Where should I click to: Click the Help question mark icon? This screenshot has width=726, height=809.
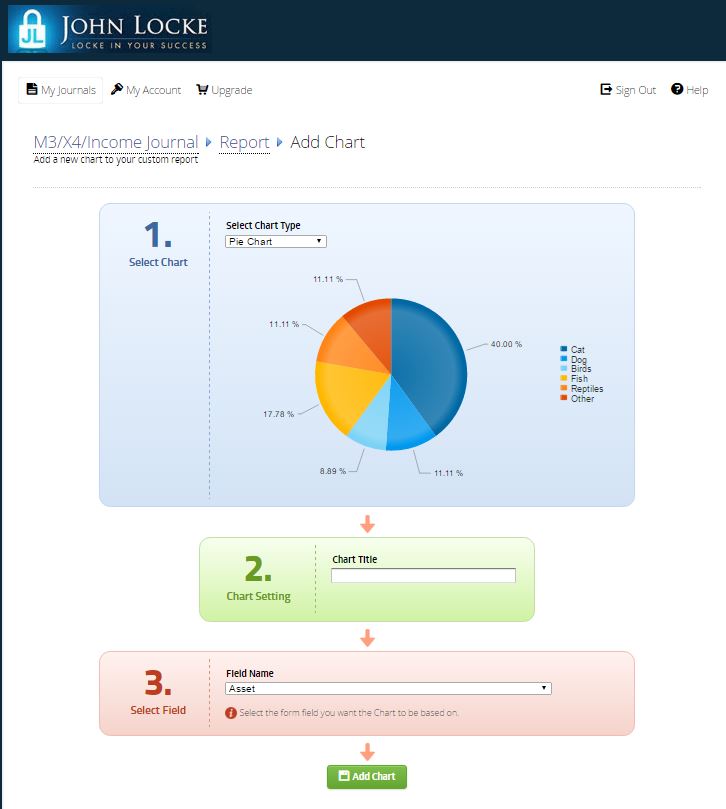(677, 89)
